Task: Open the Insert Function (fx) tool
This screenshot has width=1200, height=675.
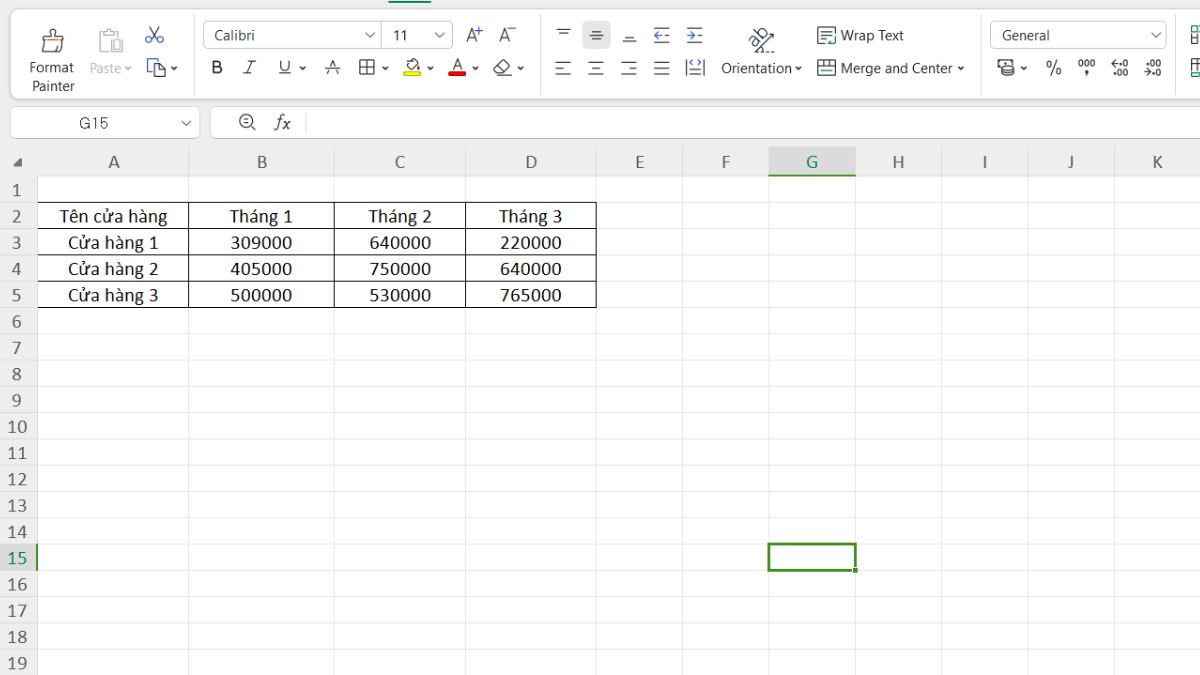Action: pos(283,122)
